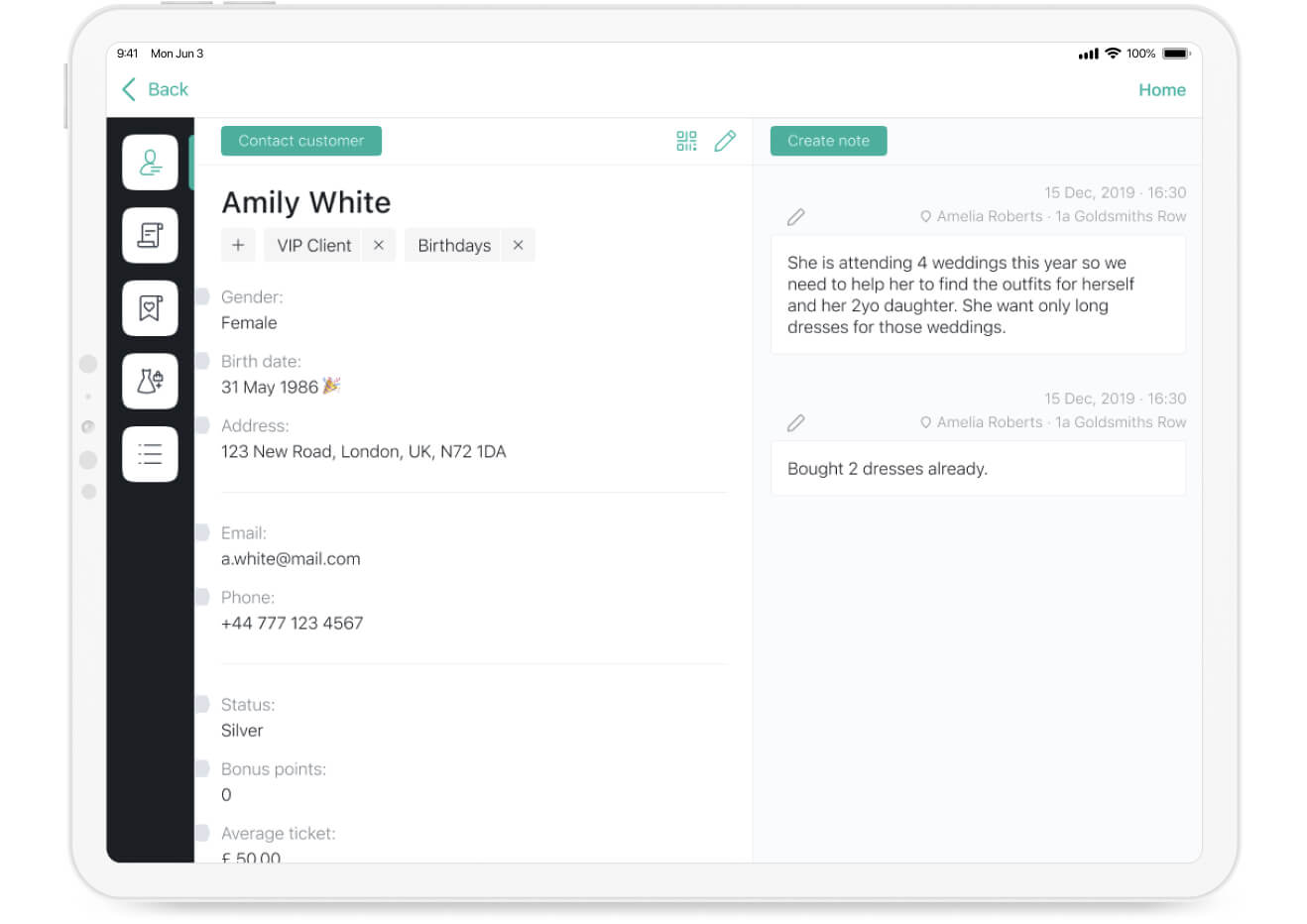Tap the phone number +44 777 123 4567
This screenshot has height=924, width=1307.
click(292, 624)
